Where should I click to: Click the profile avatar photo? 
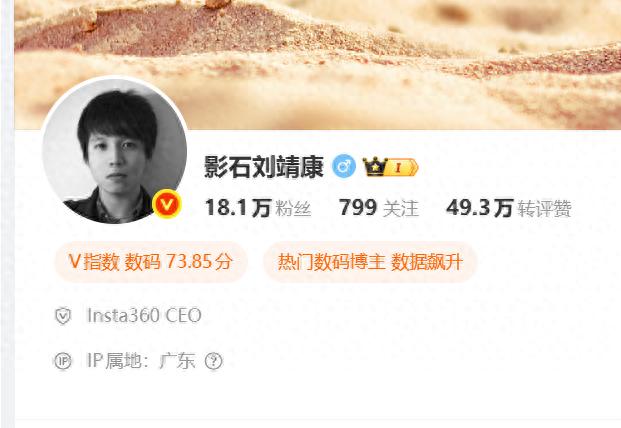(114, 151)
